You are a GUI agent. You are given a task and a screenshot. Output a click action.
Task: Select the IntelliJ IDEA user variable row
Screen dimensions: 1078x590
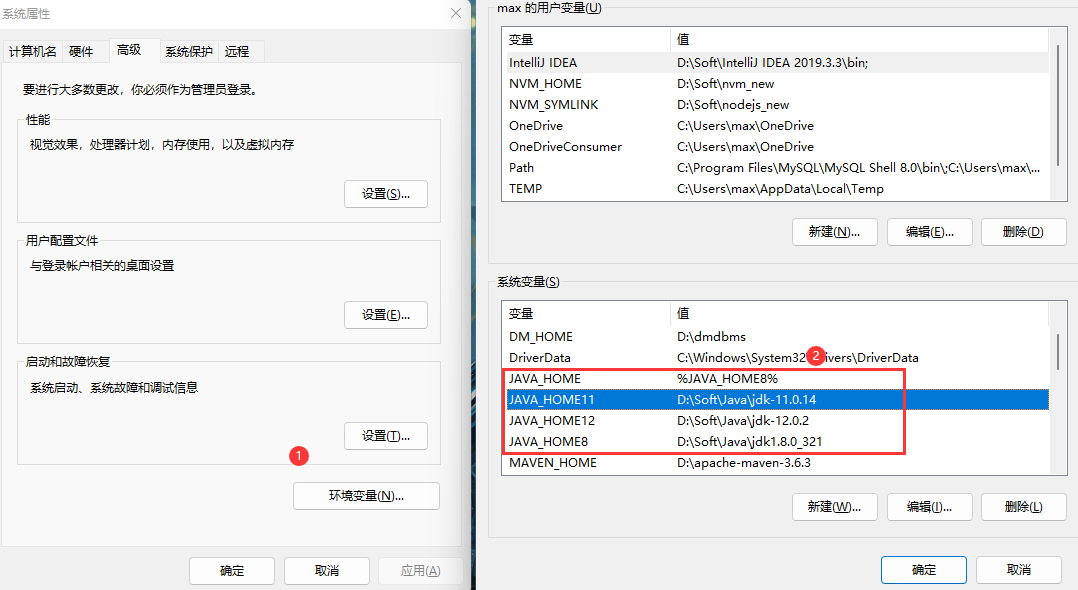tap(776, 63)
